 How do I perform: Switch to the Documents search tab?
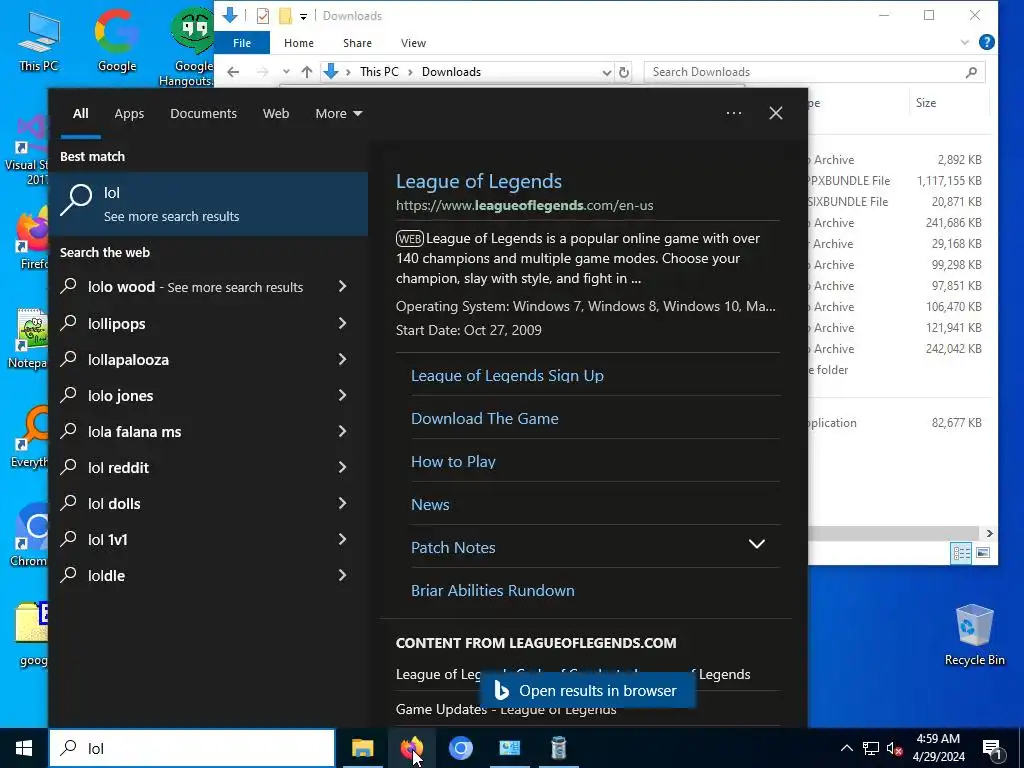click(x=203, y=114)
